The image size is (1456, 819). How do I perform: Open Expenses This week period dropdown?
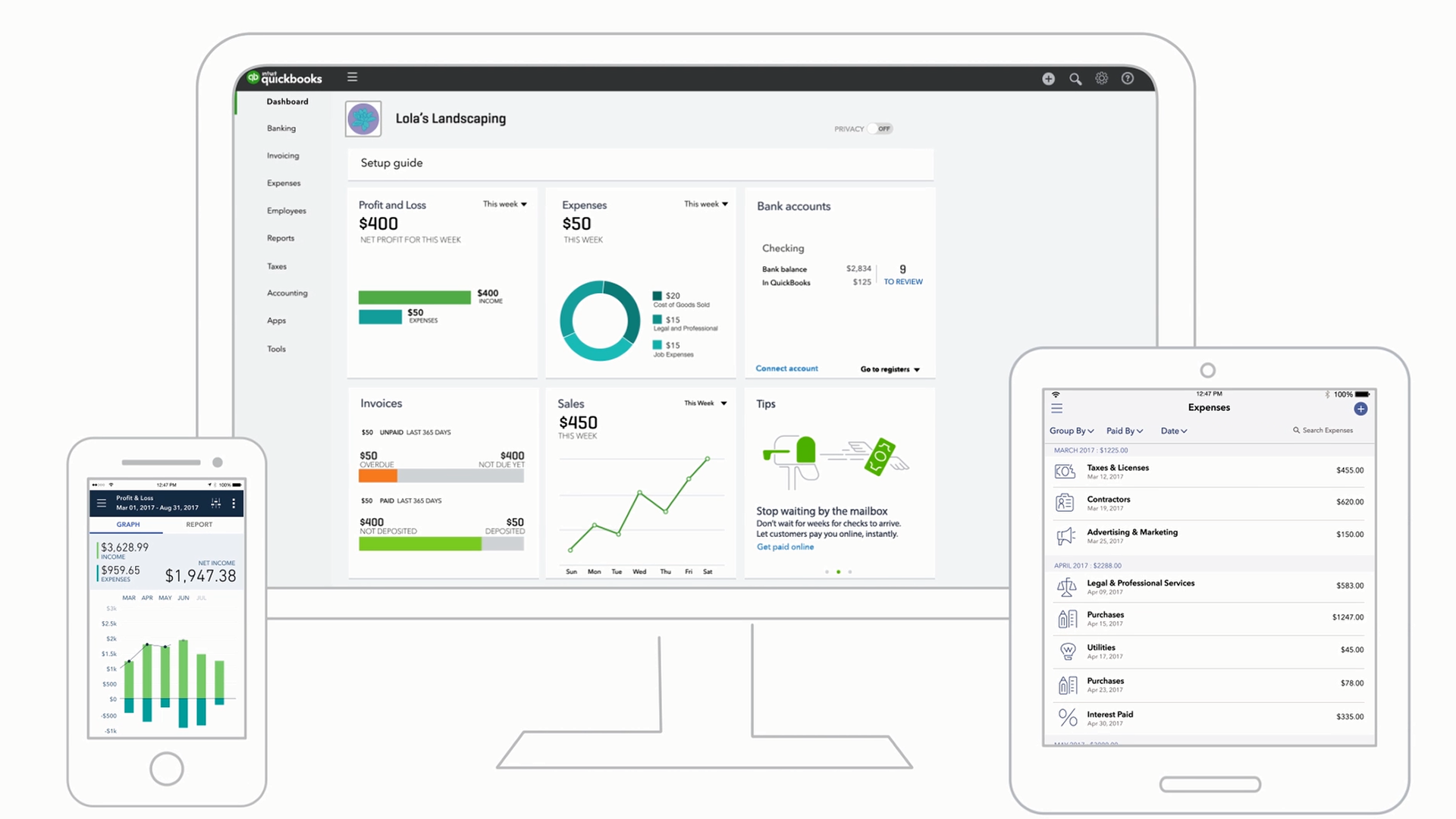706,204
